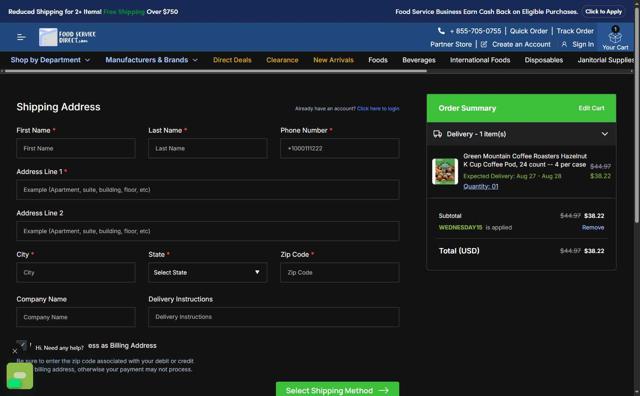Click the Delivery Instructions field
Image resolution: width=640 pixels, height=396 pixels.
[274, 317]
